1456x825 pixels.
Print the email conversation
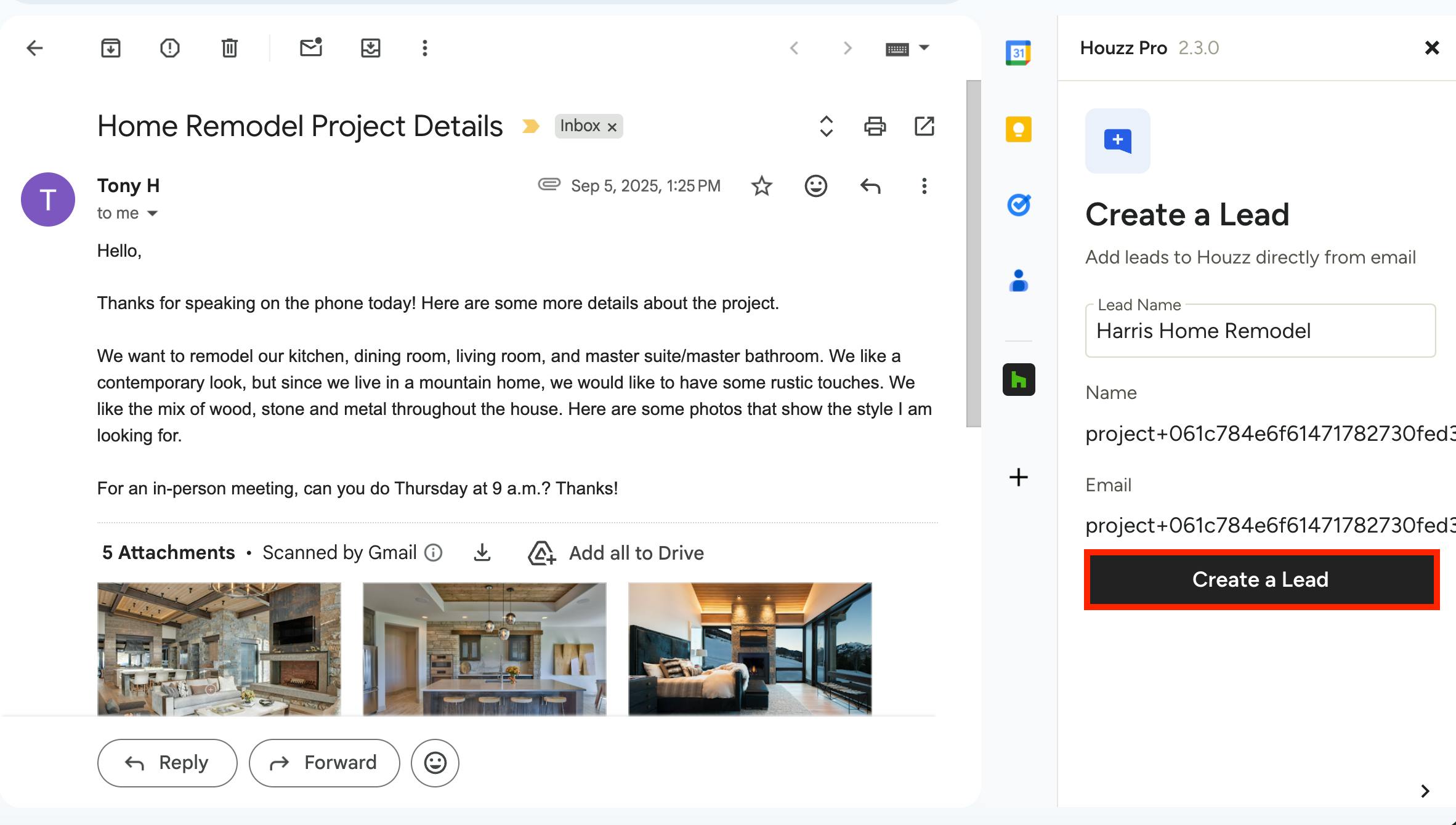[875, 126]
